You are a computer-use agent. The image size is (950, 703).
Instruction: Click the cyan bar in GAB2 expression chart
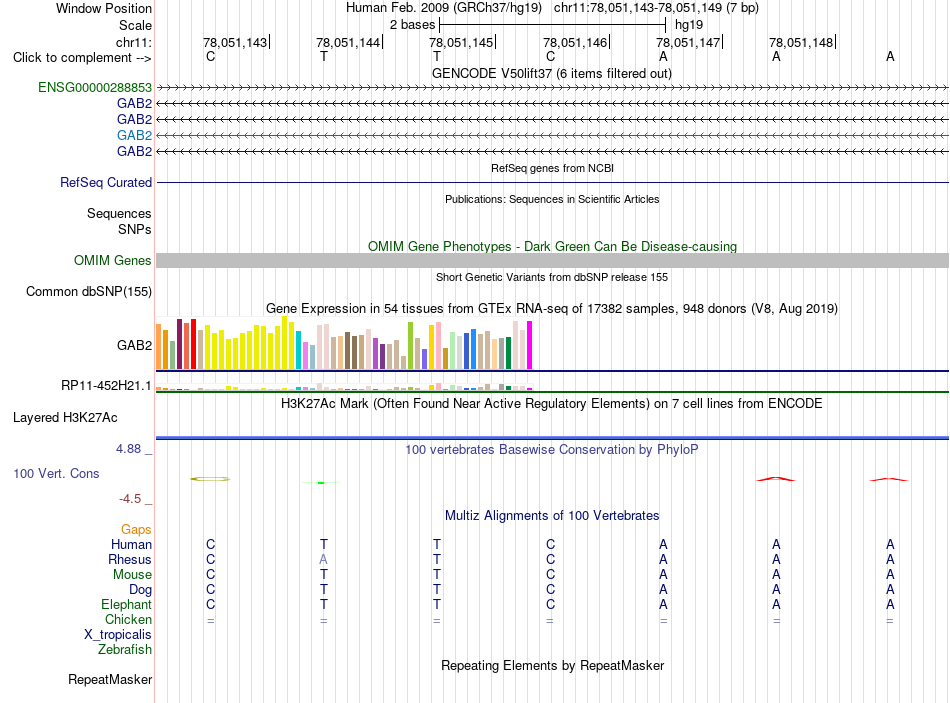point(299,350)
